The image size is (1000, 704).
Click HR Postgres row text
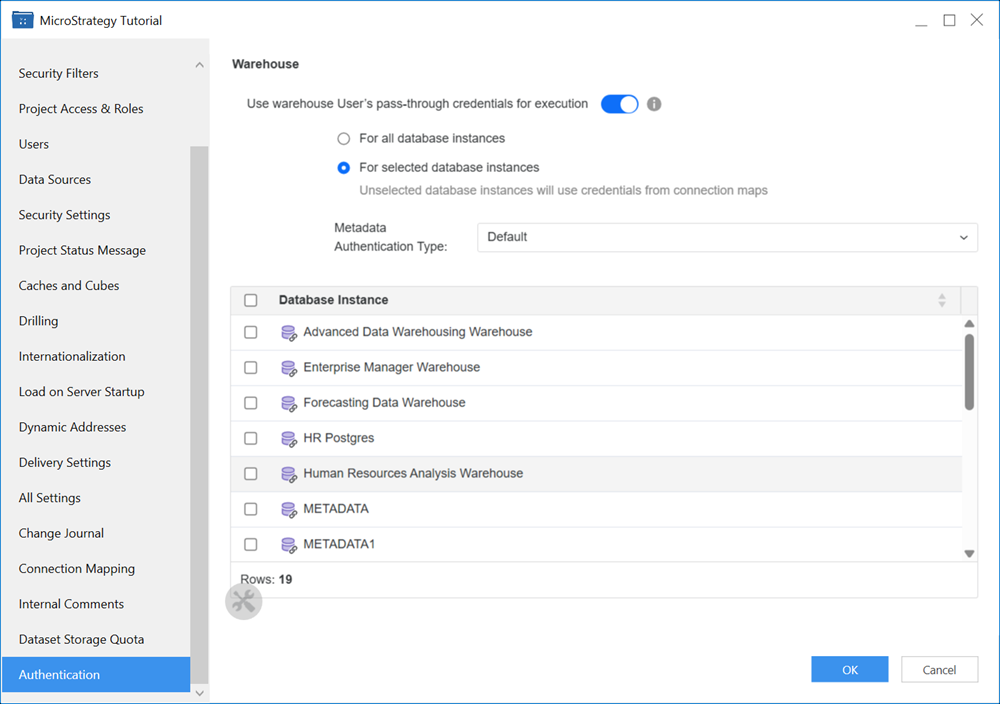[x=339, y=438]
